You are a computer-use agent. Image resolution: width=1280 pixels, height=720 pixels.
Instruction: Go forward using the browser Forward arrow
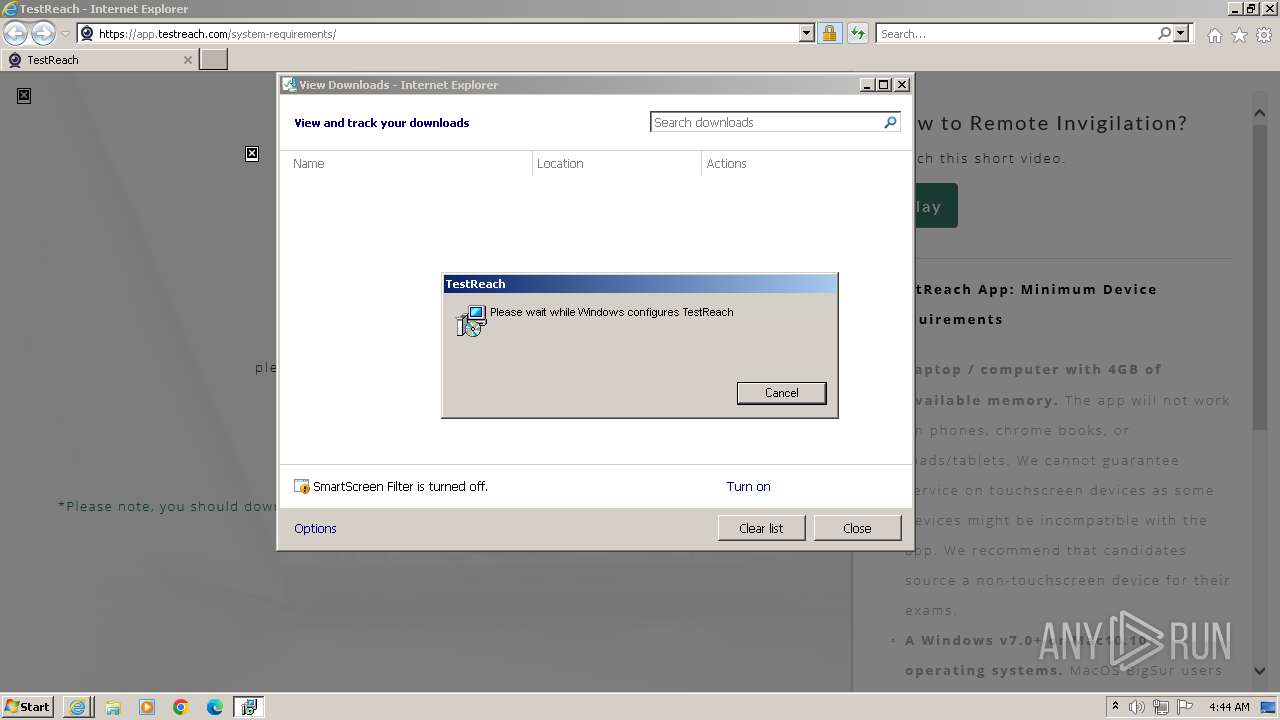click(x=43, y=33)
